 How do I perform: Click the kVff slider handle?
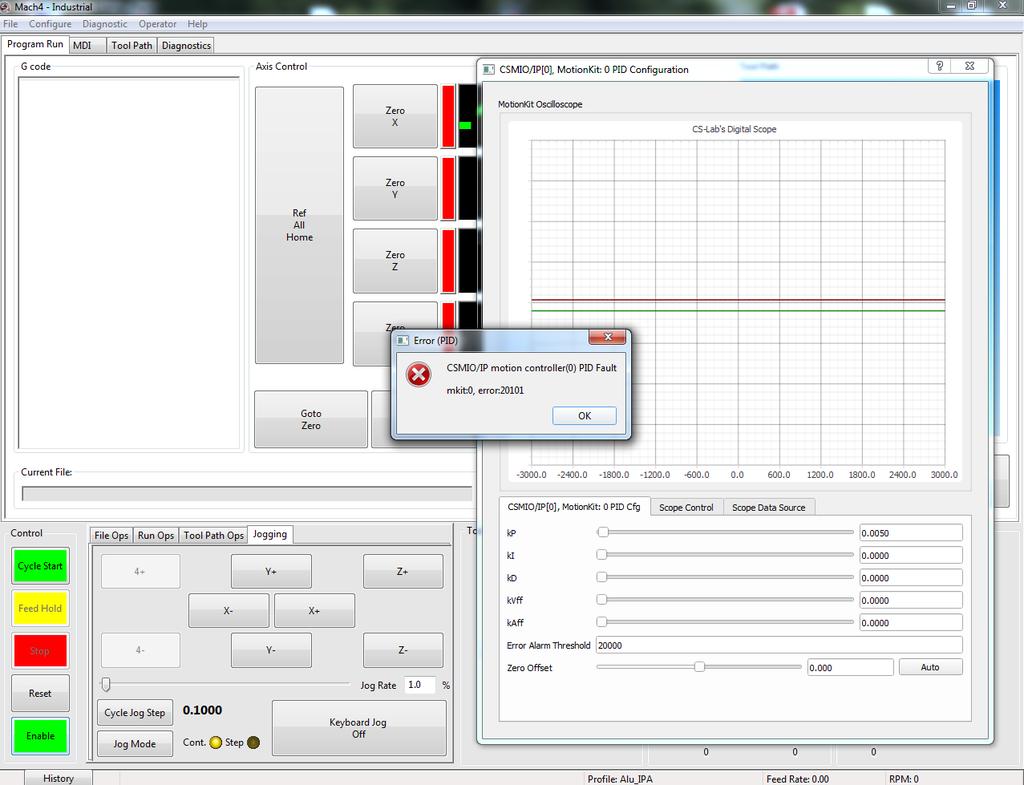click(602, 600)
